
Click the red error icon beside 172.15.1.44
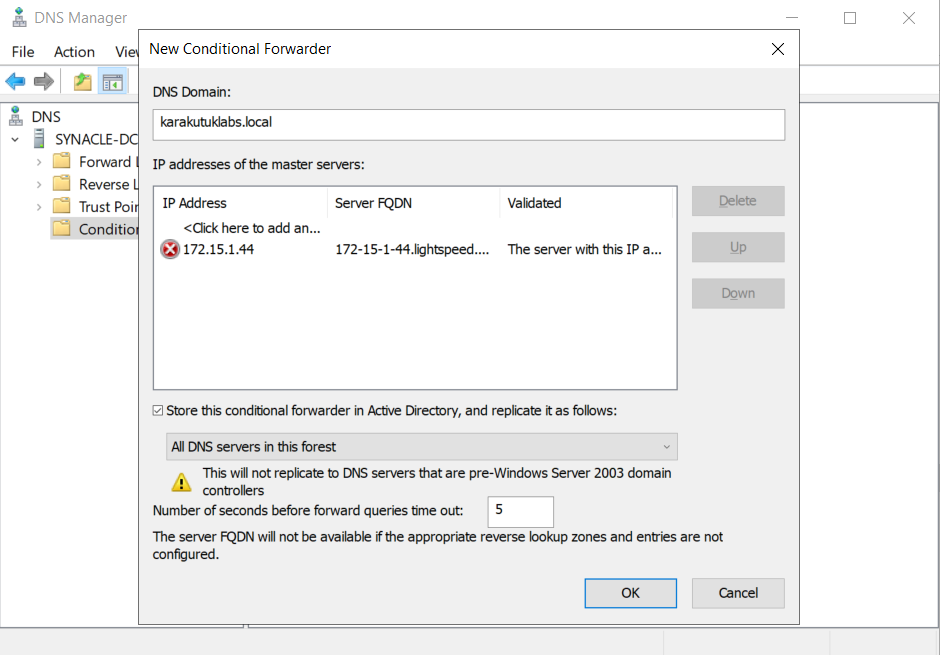pos(170,249)
